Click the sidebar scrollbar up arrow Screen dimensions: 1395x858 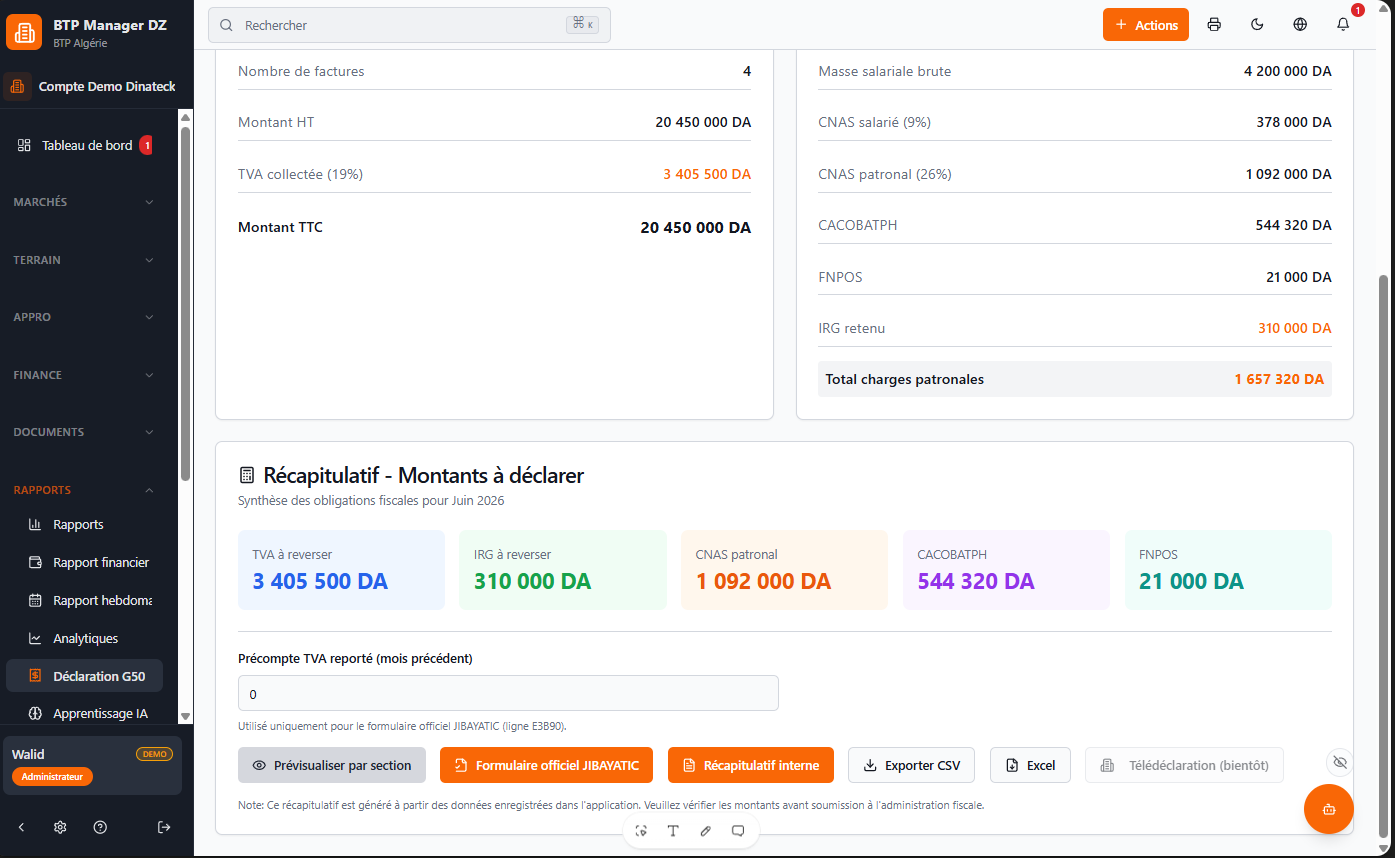pyautogui.click(x=185, y=117)
